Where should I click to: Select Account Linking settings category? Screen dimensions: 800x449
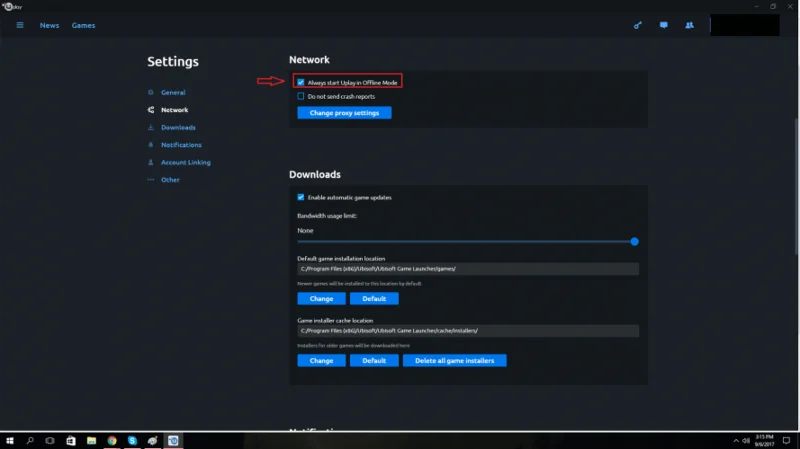186,162
